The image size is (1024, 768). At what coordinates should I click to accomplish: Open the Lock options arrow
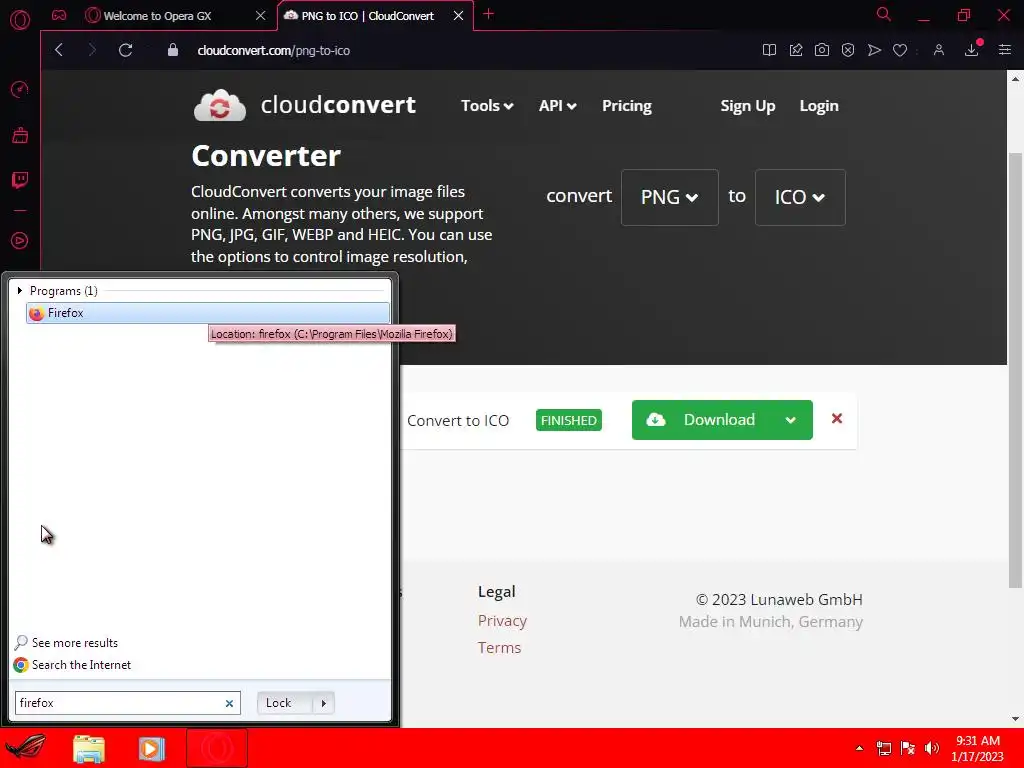323,703
